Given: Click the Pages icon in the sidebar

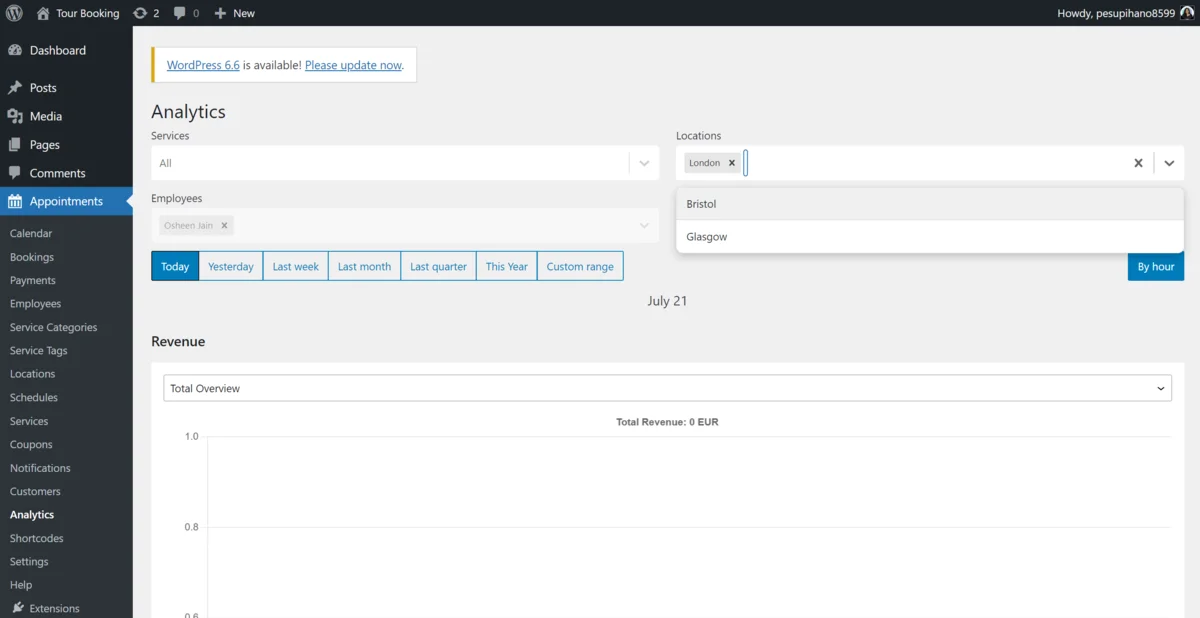Looking at the screenshot, I should click(x=15, y=145).
